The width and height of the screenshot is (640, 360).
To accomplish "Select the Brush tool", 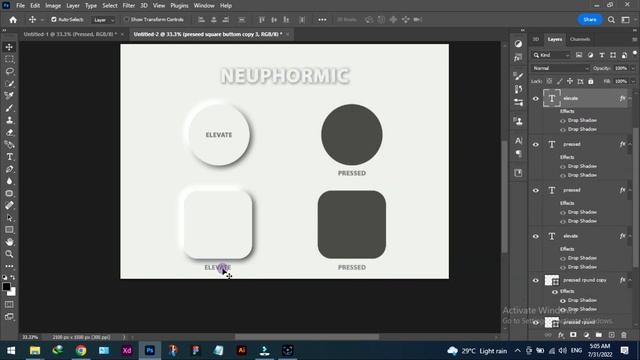I will [x=9, y=108].
